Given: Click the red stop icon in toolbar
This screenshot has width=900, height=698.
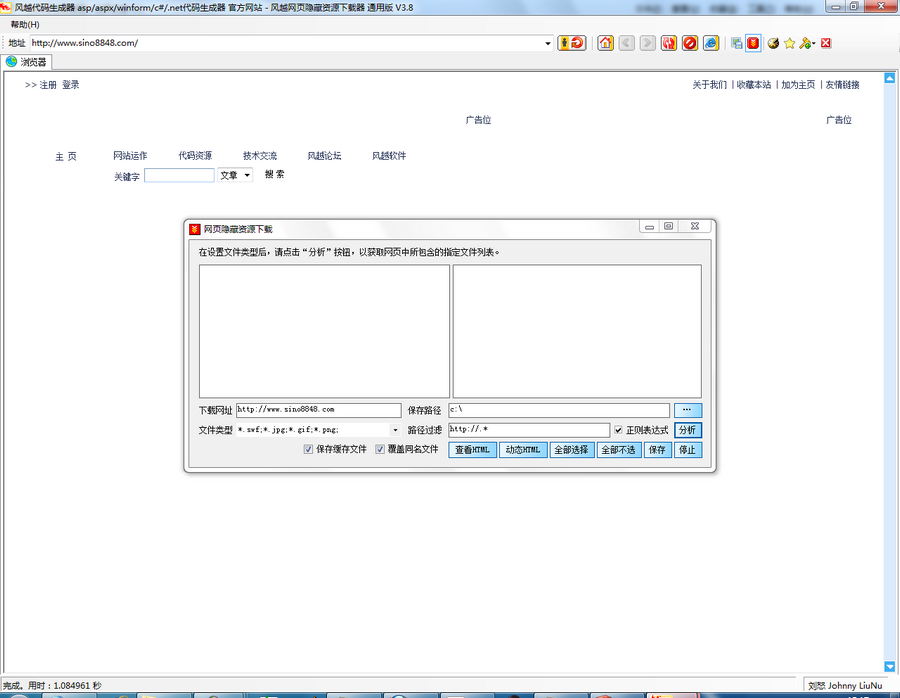Looking at the screenshot, I should [689, 43].
